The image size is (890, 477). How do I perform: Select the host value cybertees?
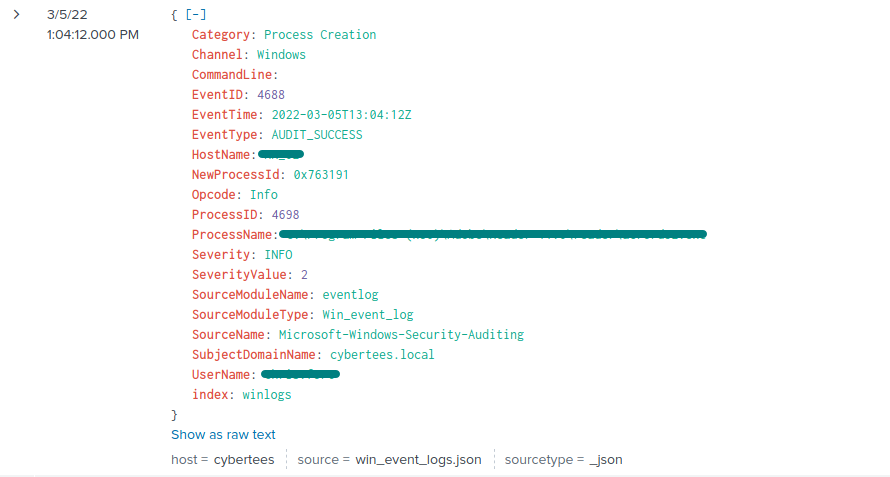pyautogui.click(x=244, y=460)
